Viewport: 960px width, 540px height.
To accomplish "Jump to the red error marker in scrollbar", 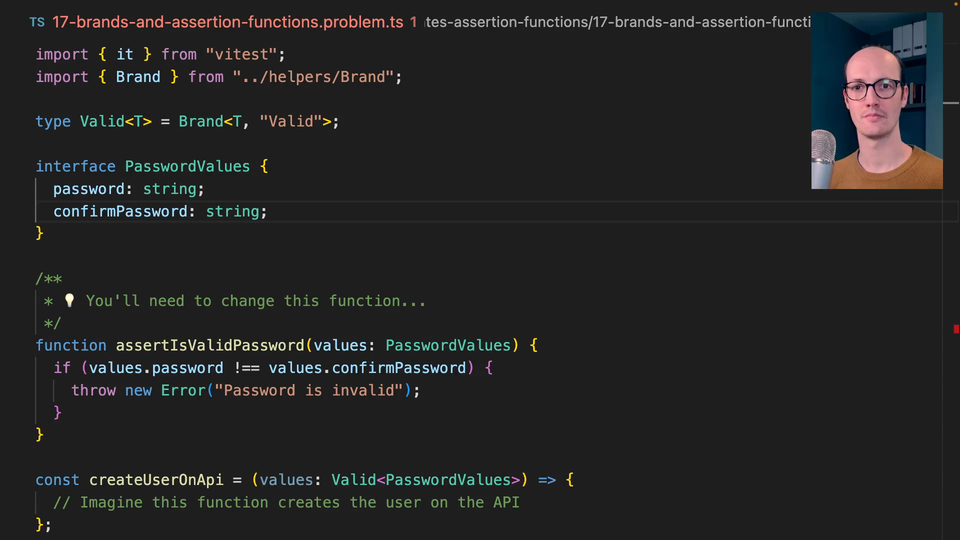I will point(955,328).
